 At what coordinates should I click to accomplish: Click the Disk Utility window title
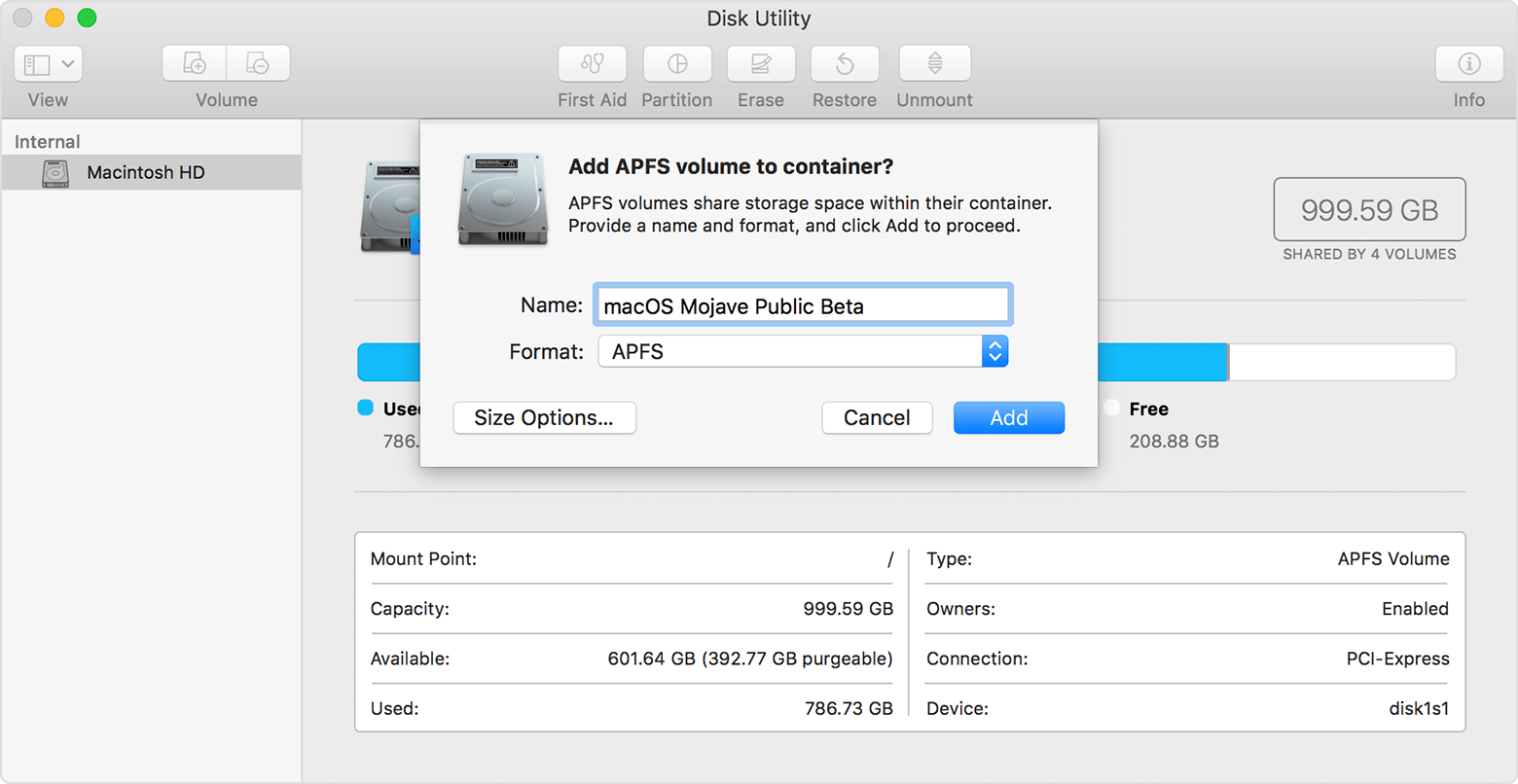click(758, 18)
